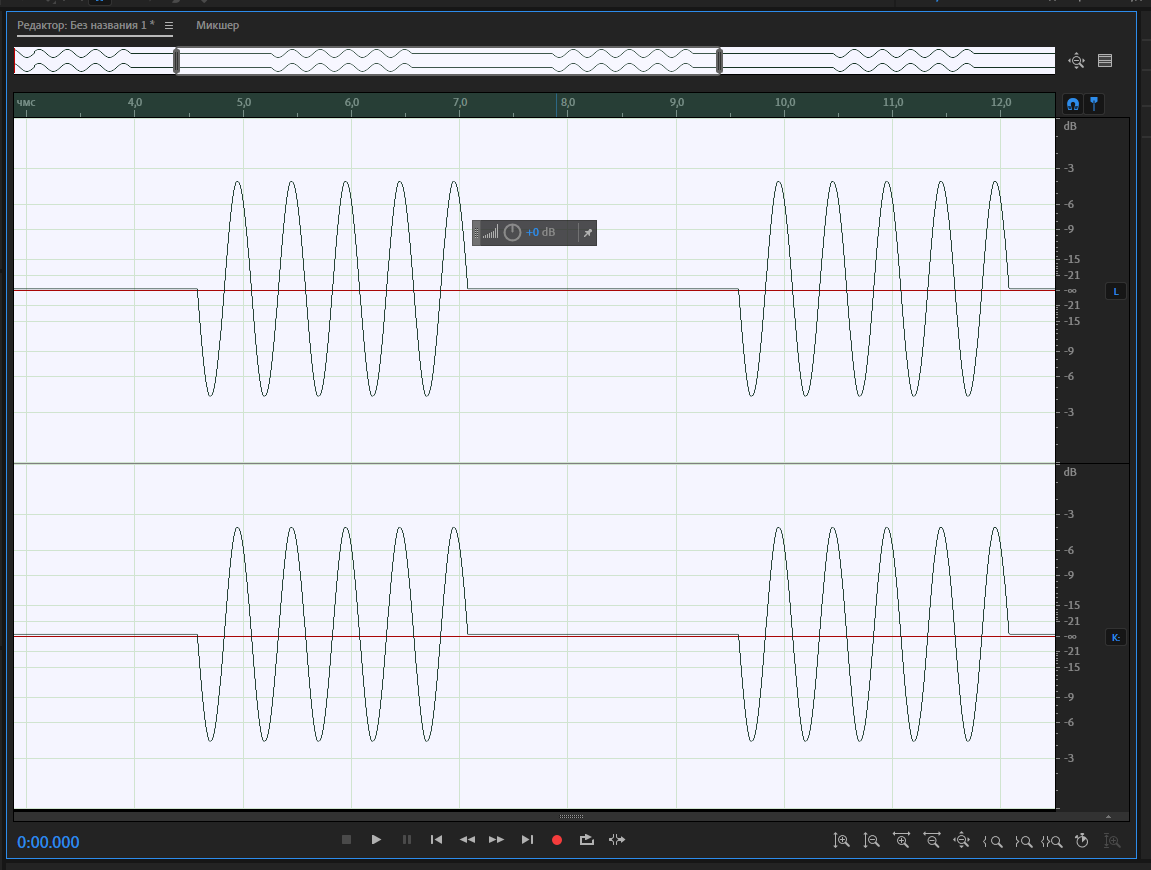The width and height of the screenshot is (1151, 870).
Task: Zoom out on time axis
Action: tap(932, 841)
